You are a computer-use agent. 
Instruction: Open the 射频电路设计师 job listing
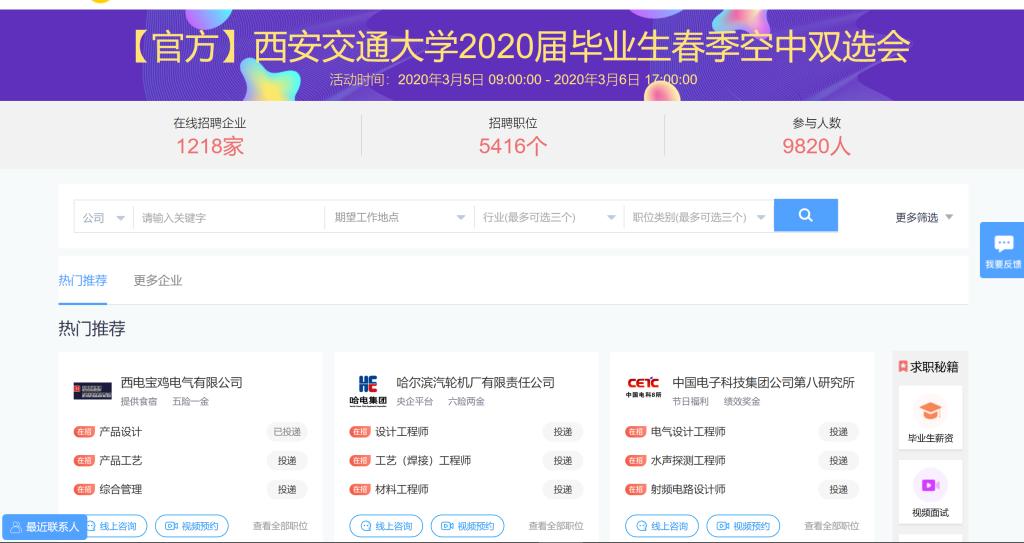tap(688, 489)
